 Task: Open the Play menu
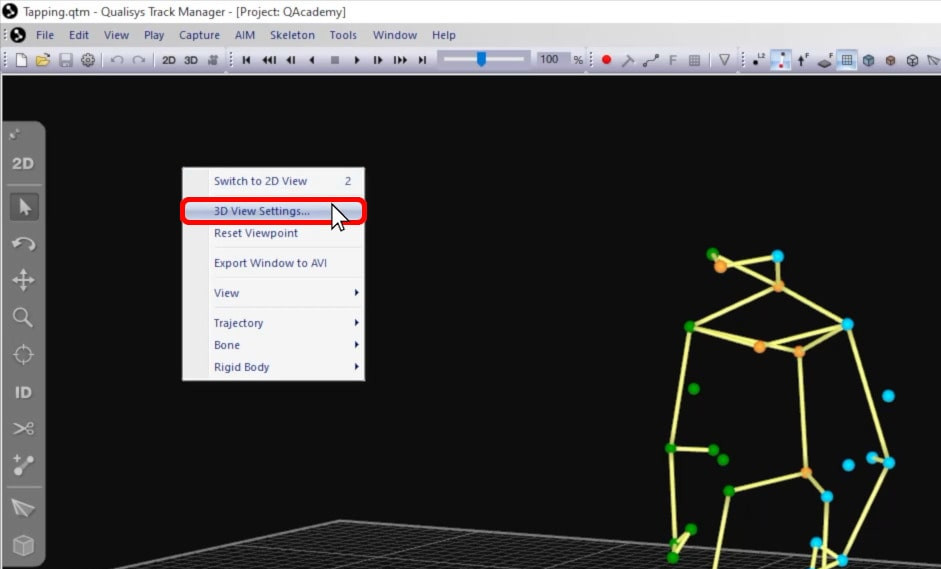pos(154,35)
